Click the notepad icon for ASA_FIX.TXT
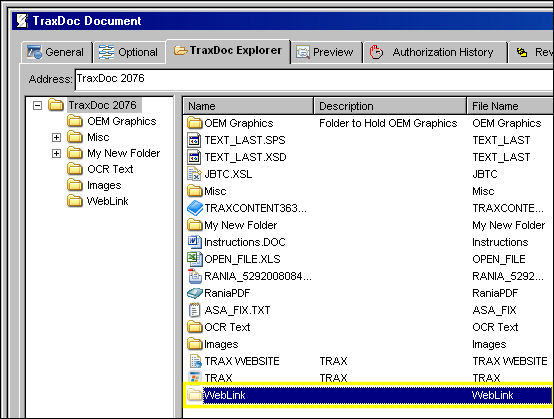554x419 pixels. (194, 310)
